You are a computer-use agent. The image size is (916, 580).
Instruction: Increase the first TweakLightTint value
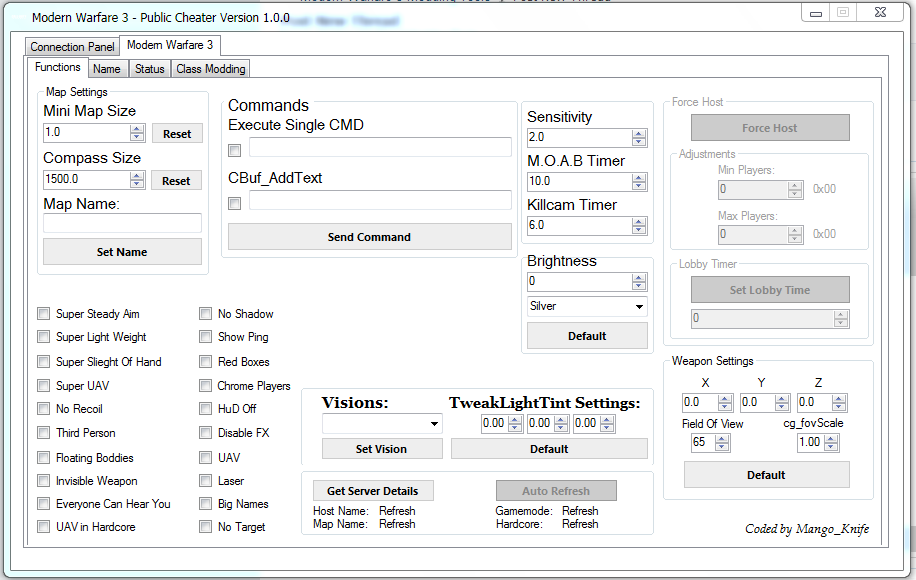515,420
